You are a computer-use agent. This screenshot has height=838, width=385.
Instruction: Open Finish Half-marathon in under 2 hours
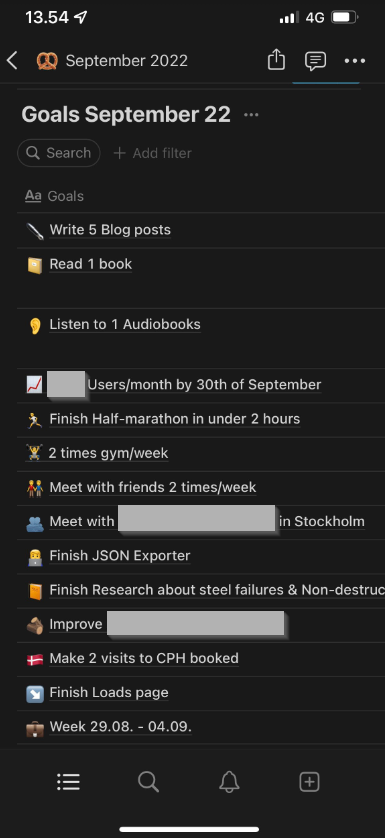[x=175, y=419]
